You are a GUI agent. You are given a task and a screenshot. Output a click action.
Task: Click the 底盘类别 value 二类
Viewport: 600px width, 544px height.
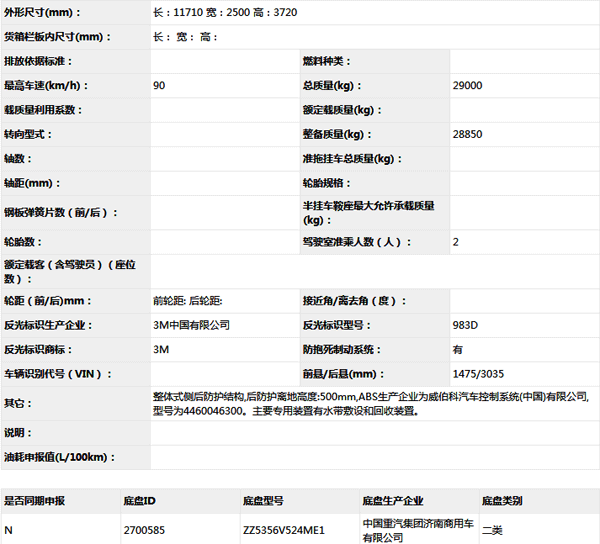(x=492, y=530)
